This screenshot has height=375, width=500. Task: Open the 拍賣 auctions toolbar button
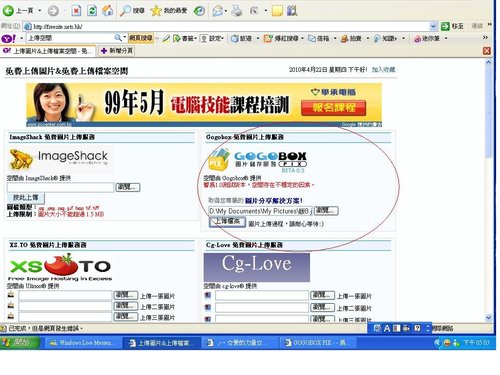(352, 38)
